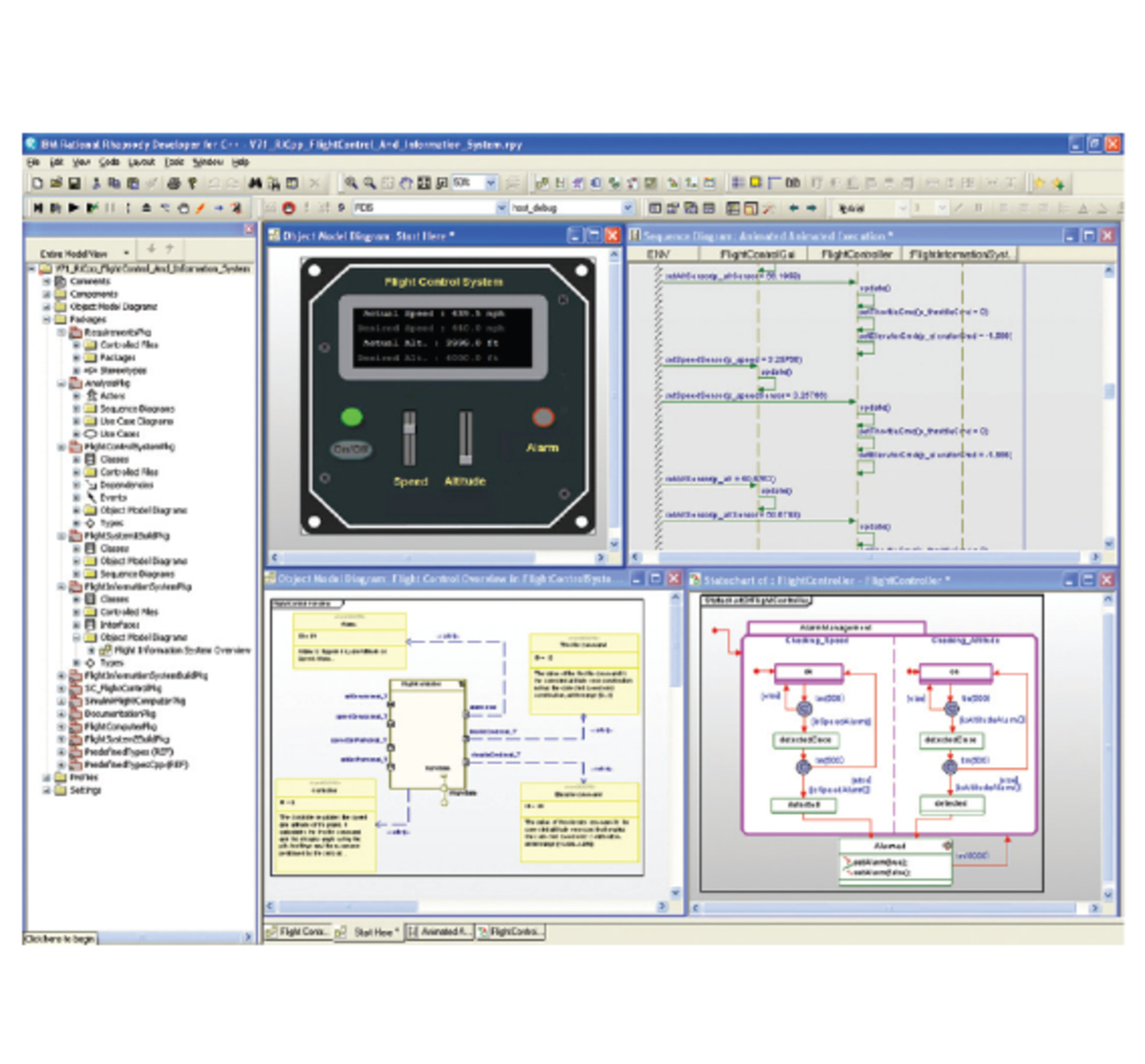The height and width of the screenshot is (1064, 1145).
Task: Expand the Comments tree node
Action: (47, 281)
